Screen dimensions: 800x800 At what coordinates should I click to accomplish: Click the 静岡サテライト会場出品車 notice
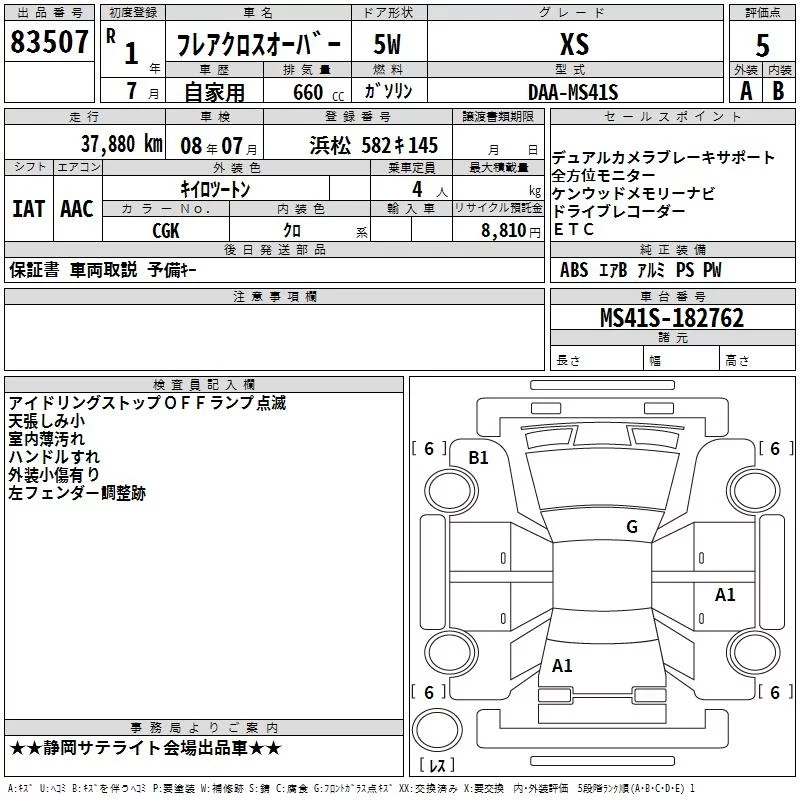click(145, 748)
